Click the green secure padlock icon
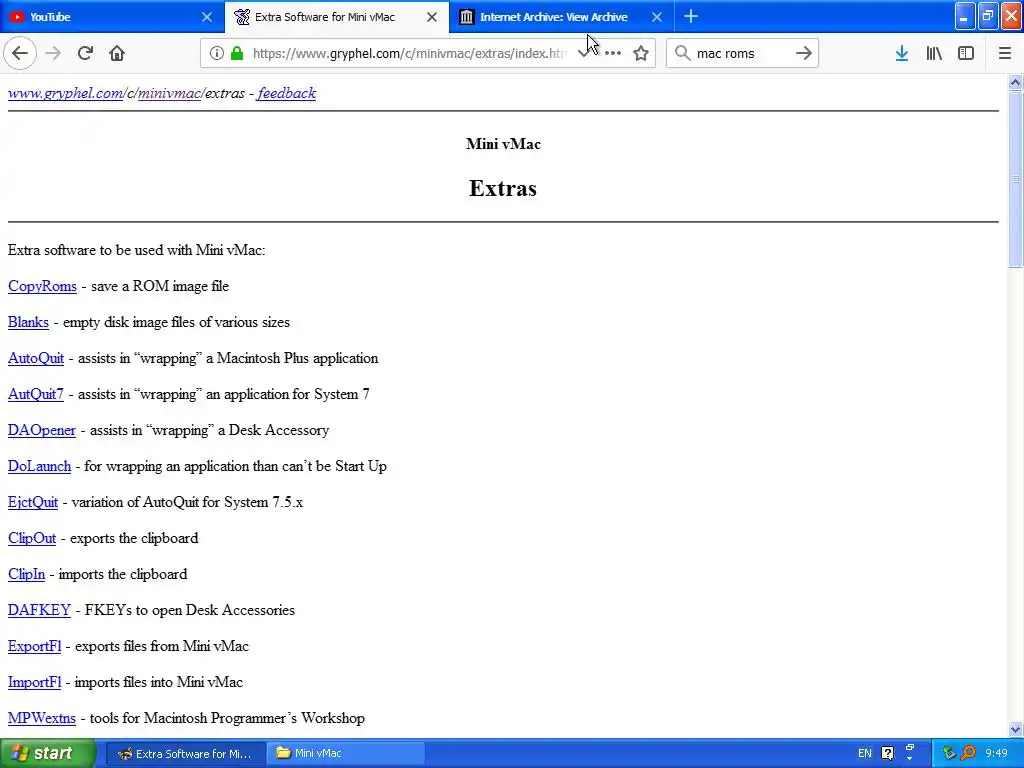This screenshot has height=768, width=1024. pyautogui.click(x=237, y=53)
